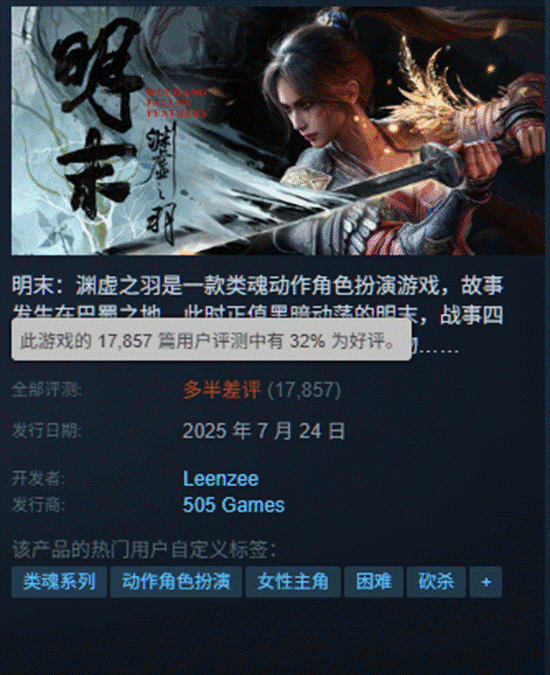
Task: Click the 开发者 label
Action: 39,478
